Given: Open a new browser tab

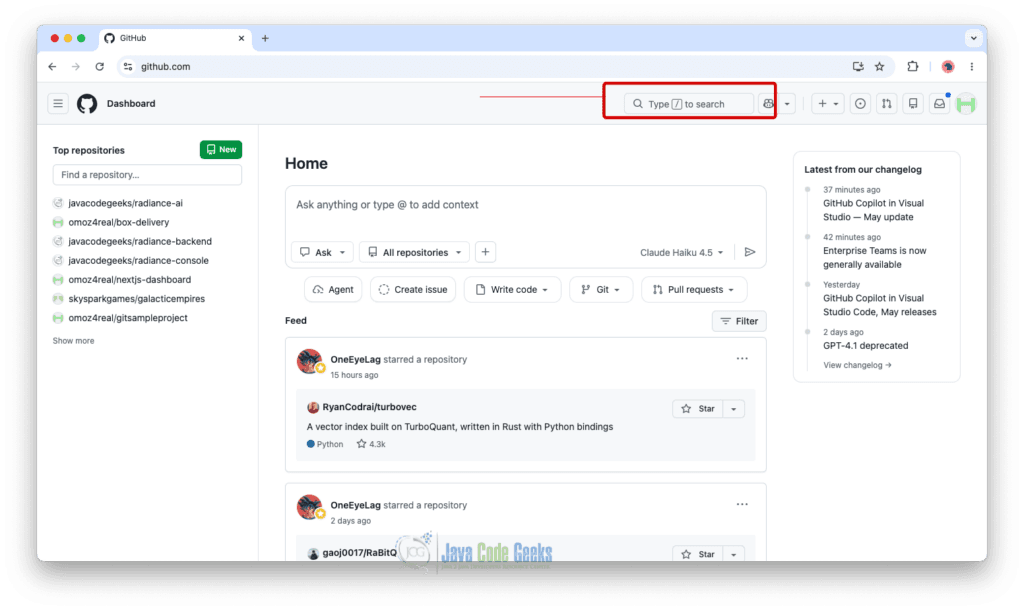Looking at the screenshot, I should point(265,39).
